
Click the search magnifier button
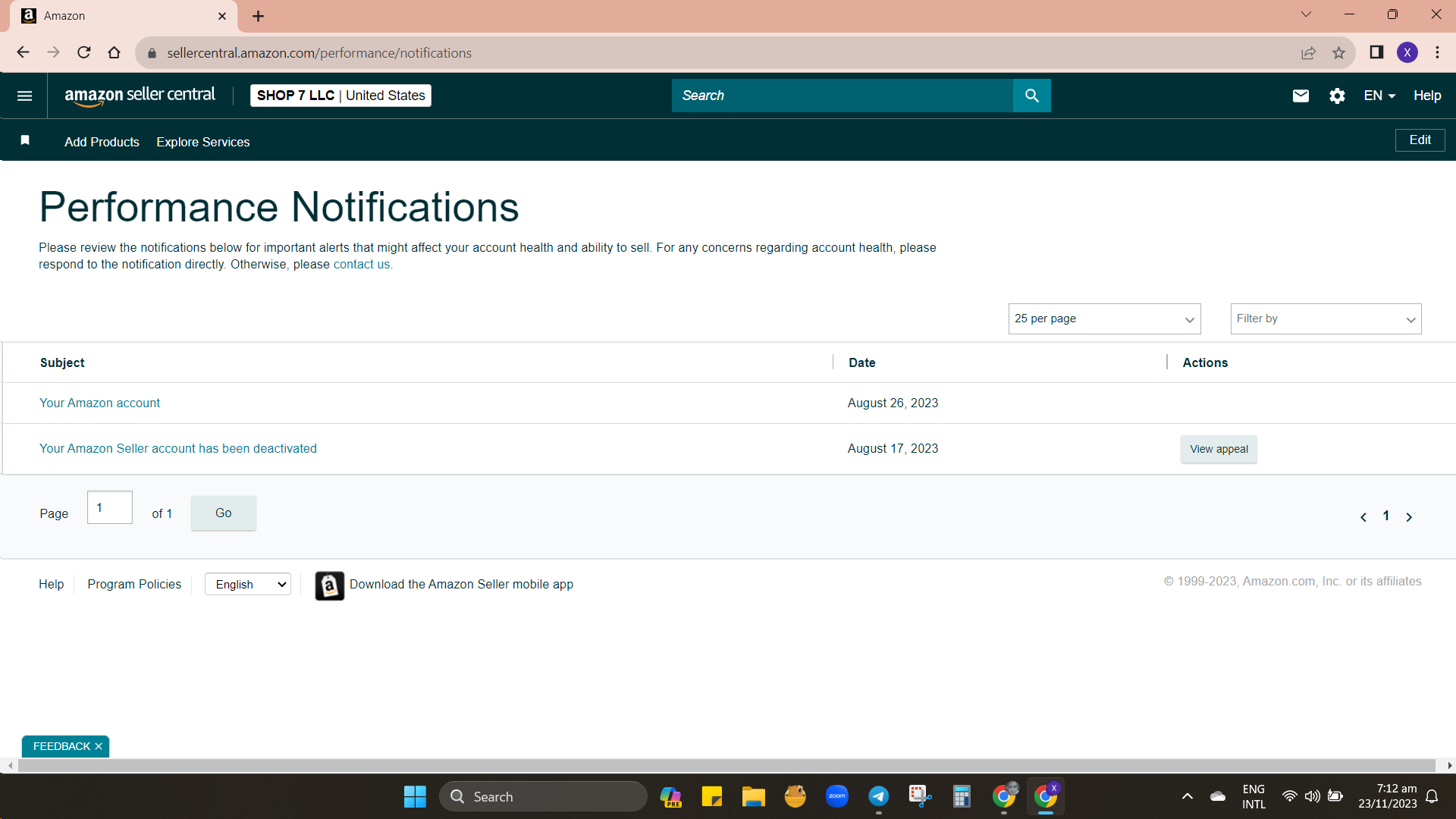(1031, 96)
